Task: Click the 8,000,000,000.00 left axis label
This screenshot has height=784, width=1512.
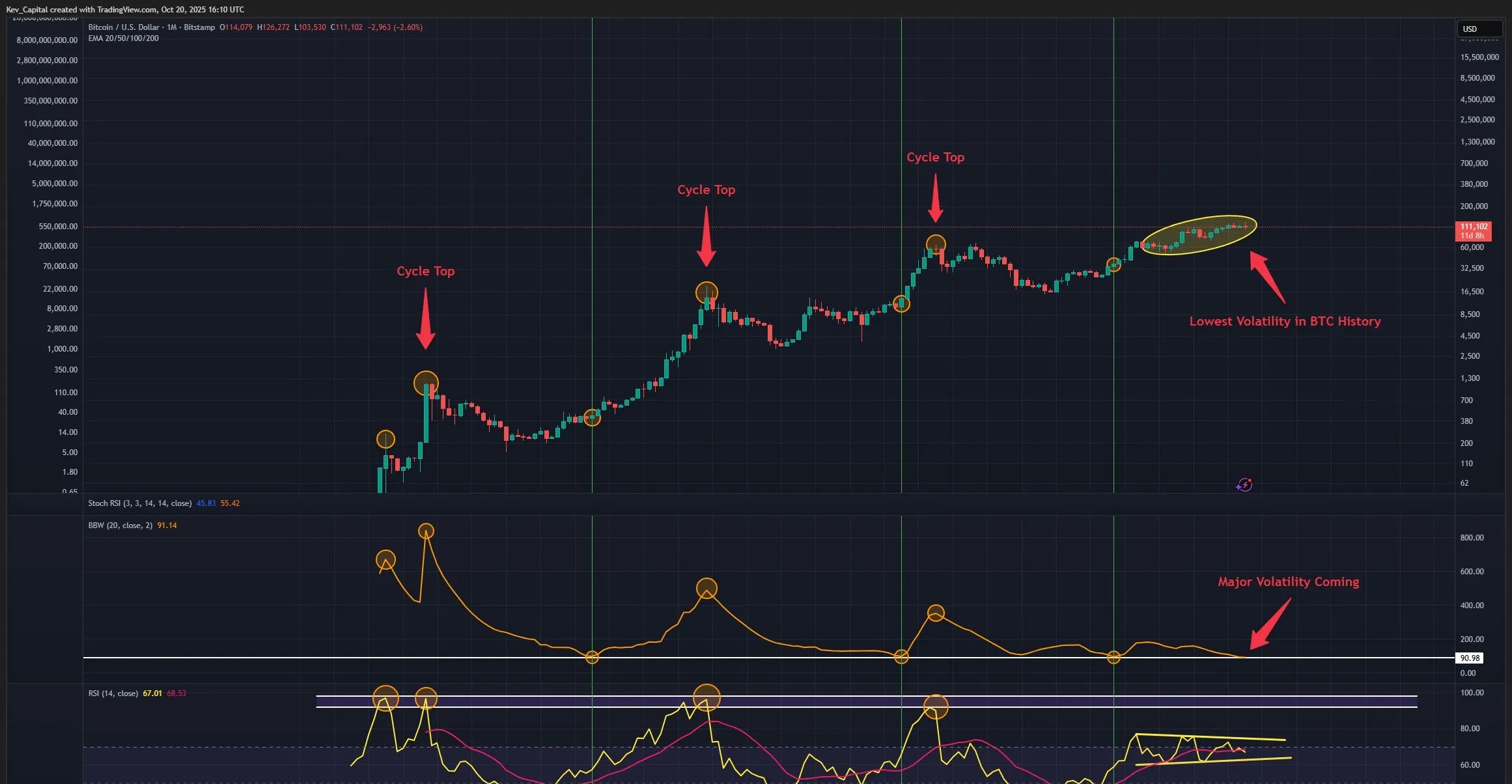Action: click(47, 40)
